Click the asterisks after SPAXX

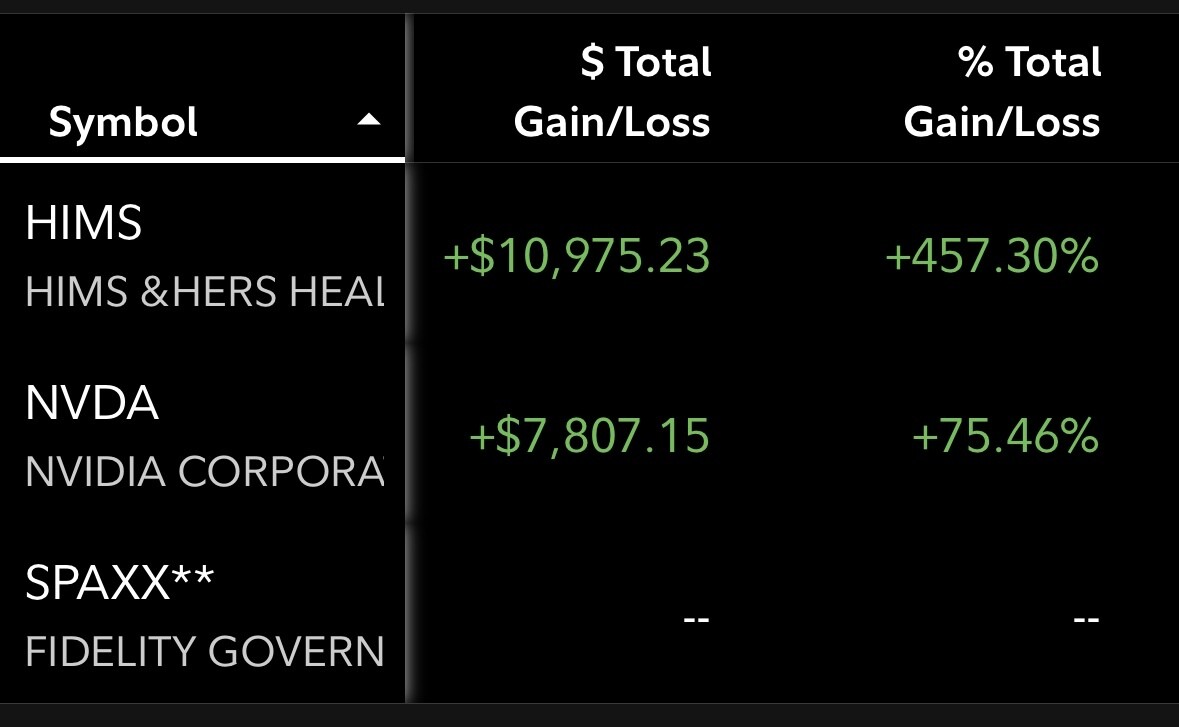tap(193, 576)
